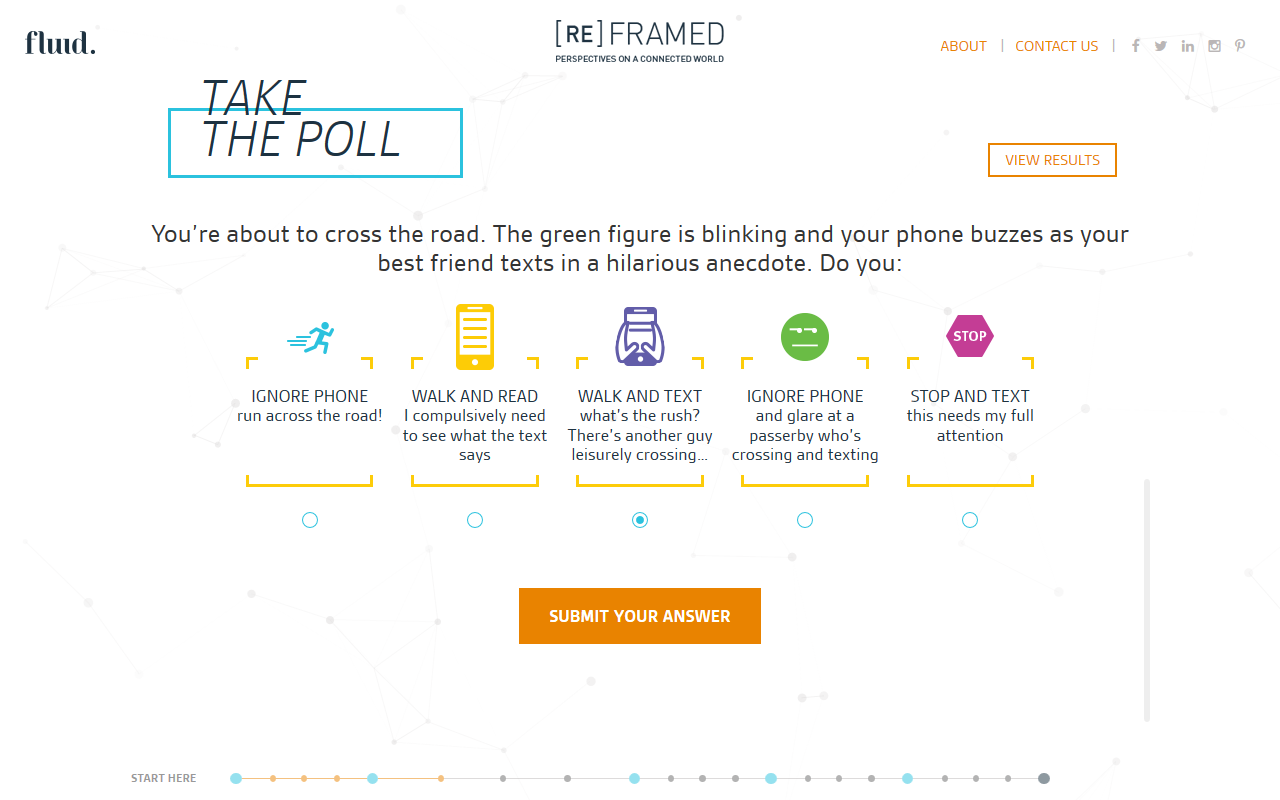1280x800 pixels.
Task: Click the LinkedIn icon in header
Action: point(1187,46)
